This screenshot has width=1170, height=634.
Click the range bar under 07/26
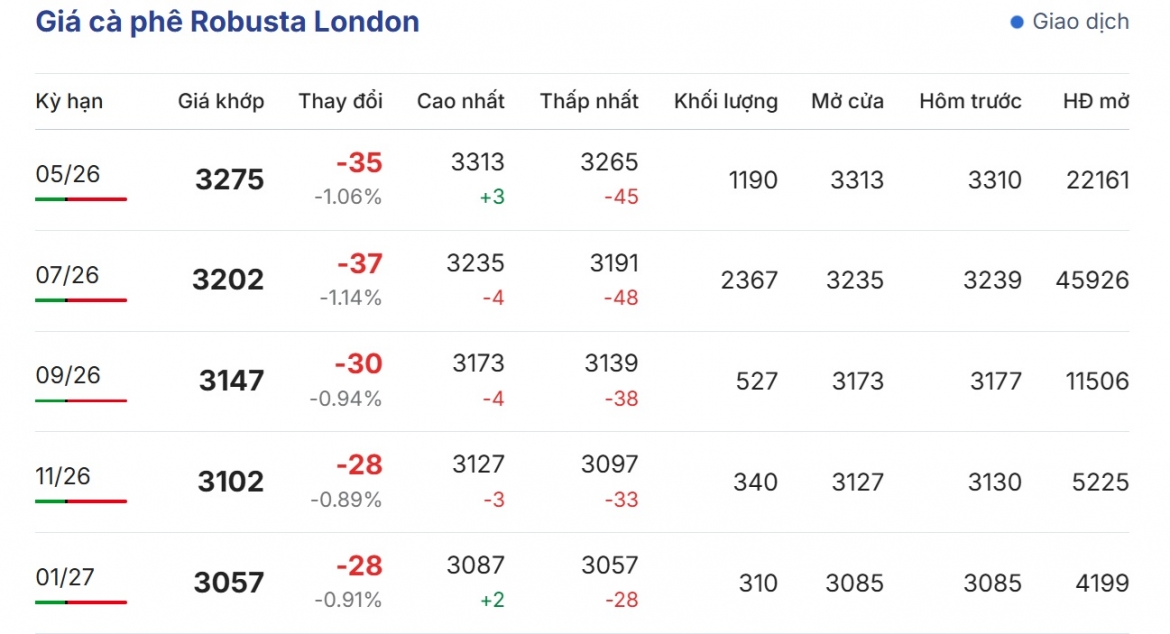(81, 300)
